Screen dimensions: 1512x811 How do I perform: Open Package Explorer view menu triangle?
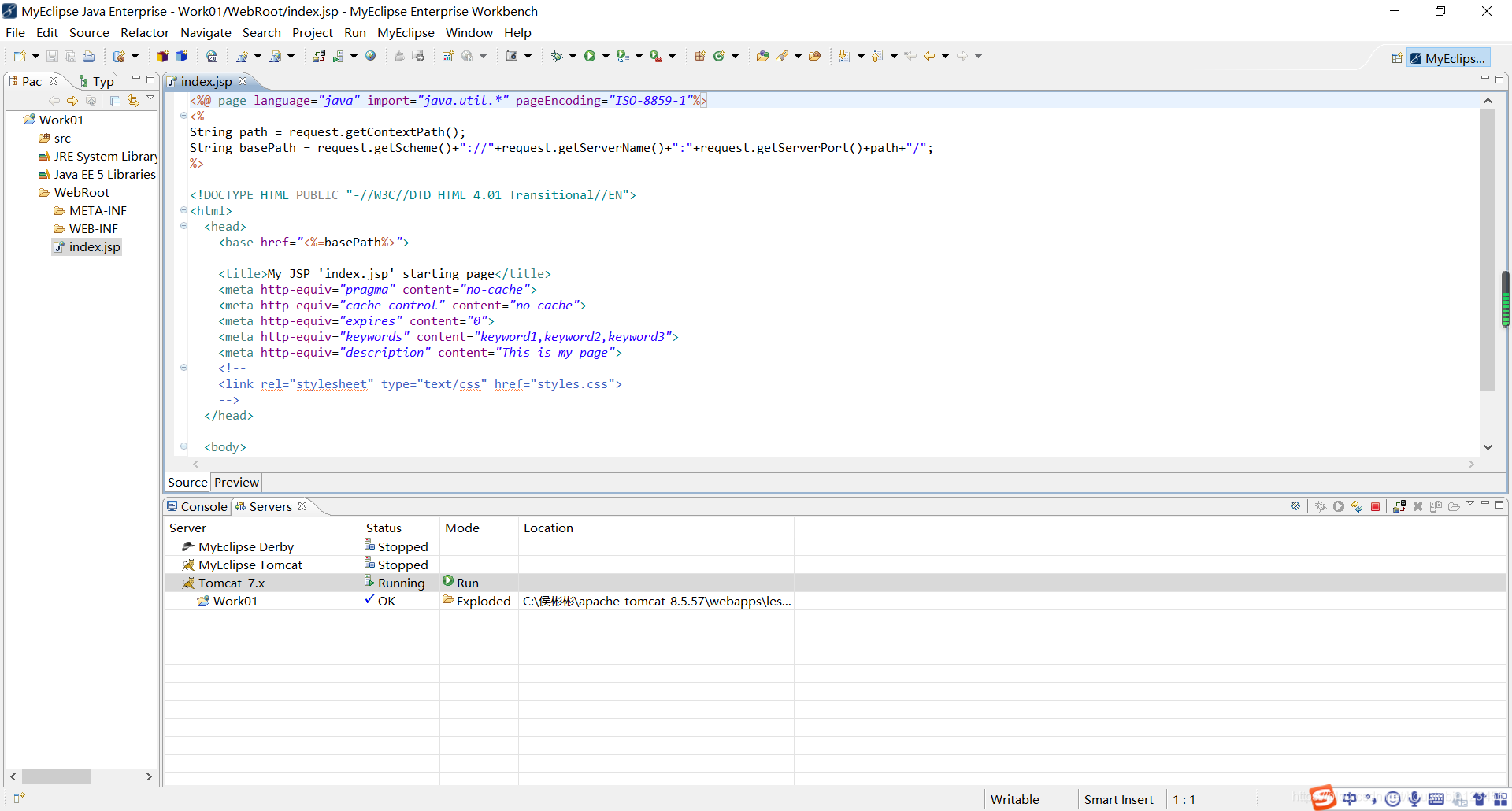tap(150, 98)
